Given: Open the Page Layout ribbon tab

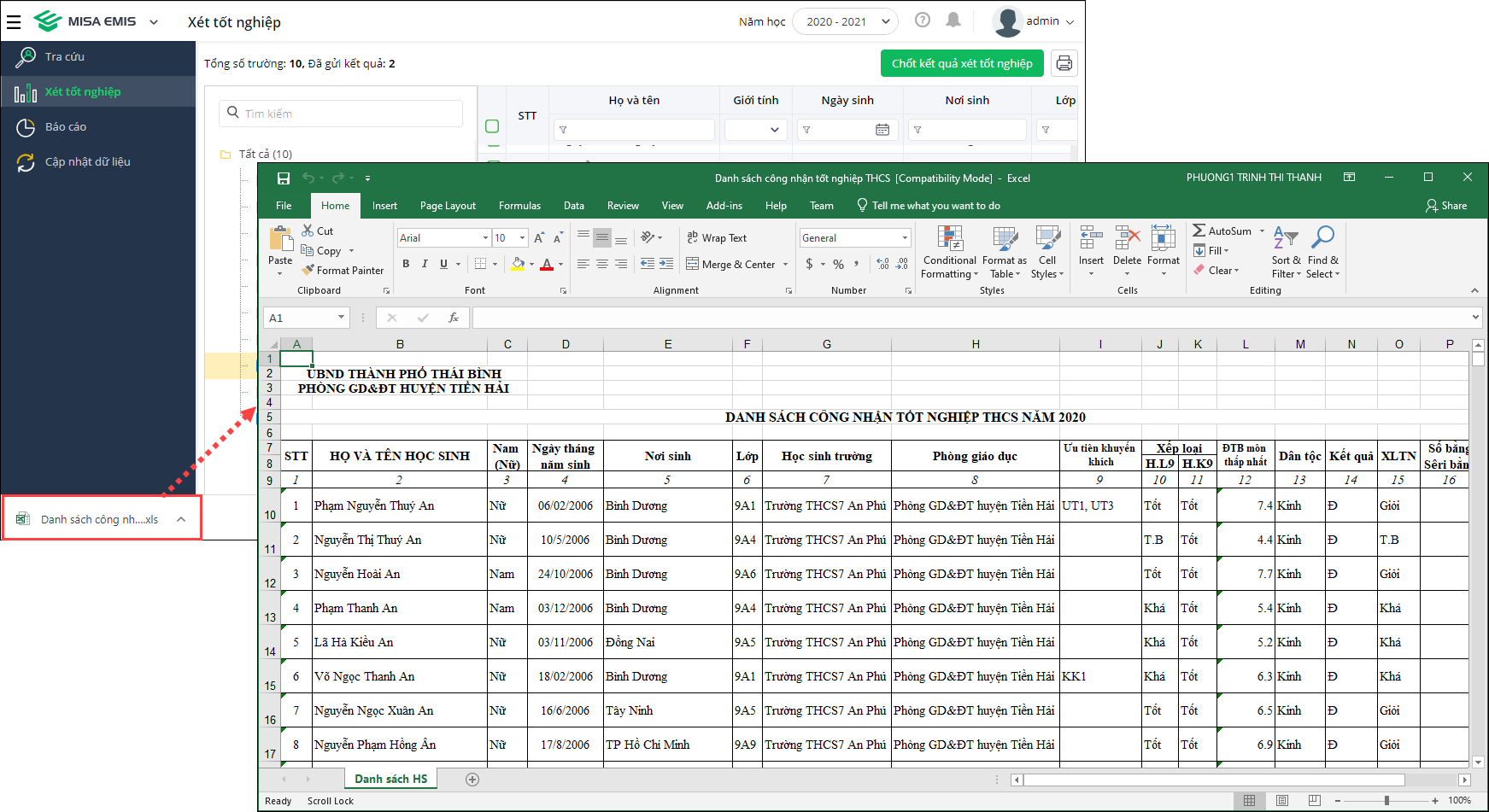Looking at the screenshot, I should pyautogui.click(x=448, y=206).
